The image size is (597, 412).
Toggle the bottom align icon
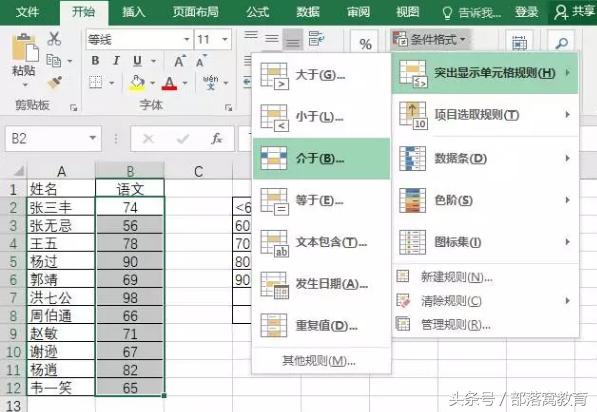[x=292, y=40]
